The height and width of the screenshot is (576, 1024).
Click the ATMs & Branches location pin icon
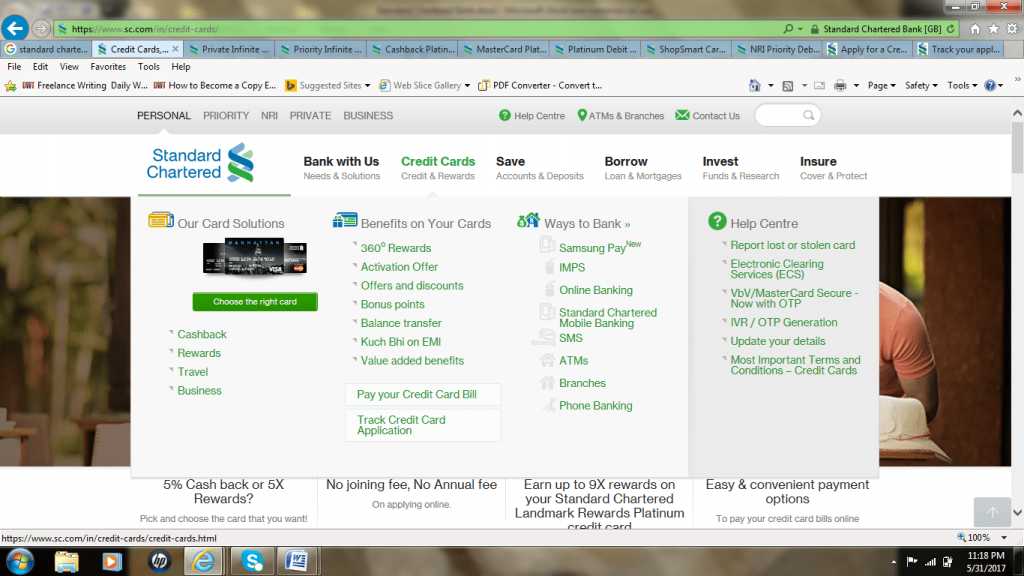coord(582,116)
